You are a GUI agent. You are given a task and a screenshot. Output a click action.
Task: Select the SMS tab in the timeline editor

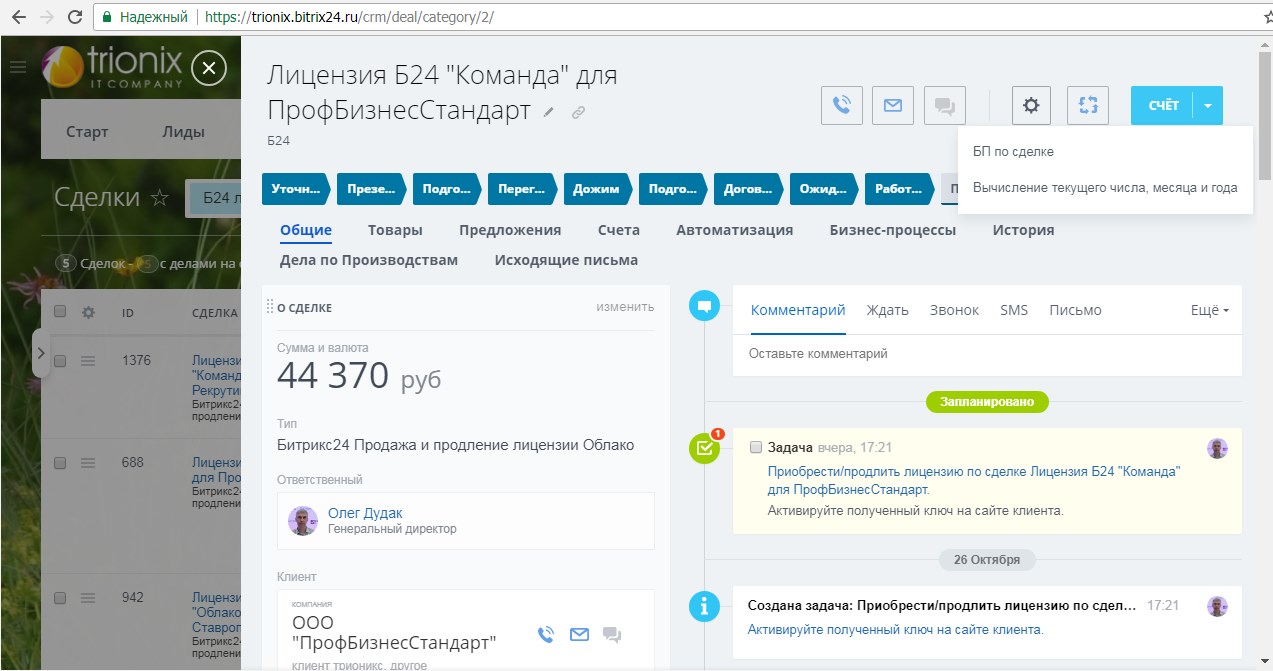tap(1014, 310)
